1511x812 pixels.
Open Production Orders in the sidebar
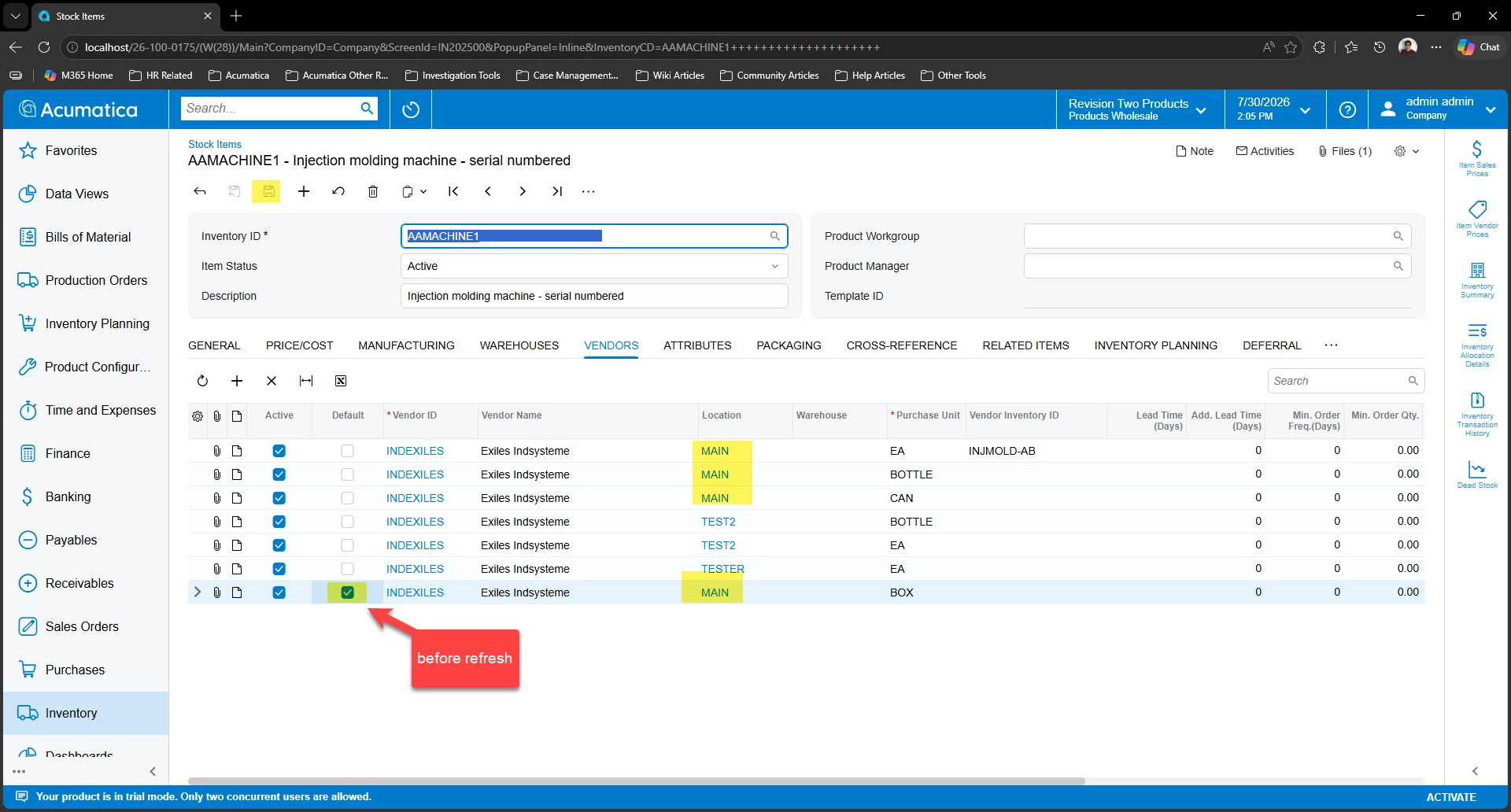click(x=86, y=280)
